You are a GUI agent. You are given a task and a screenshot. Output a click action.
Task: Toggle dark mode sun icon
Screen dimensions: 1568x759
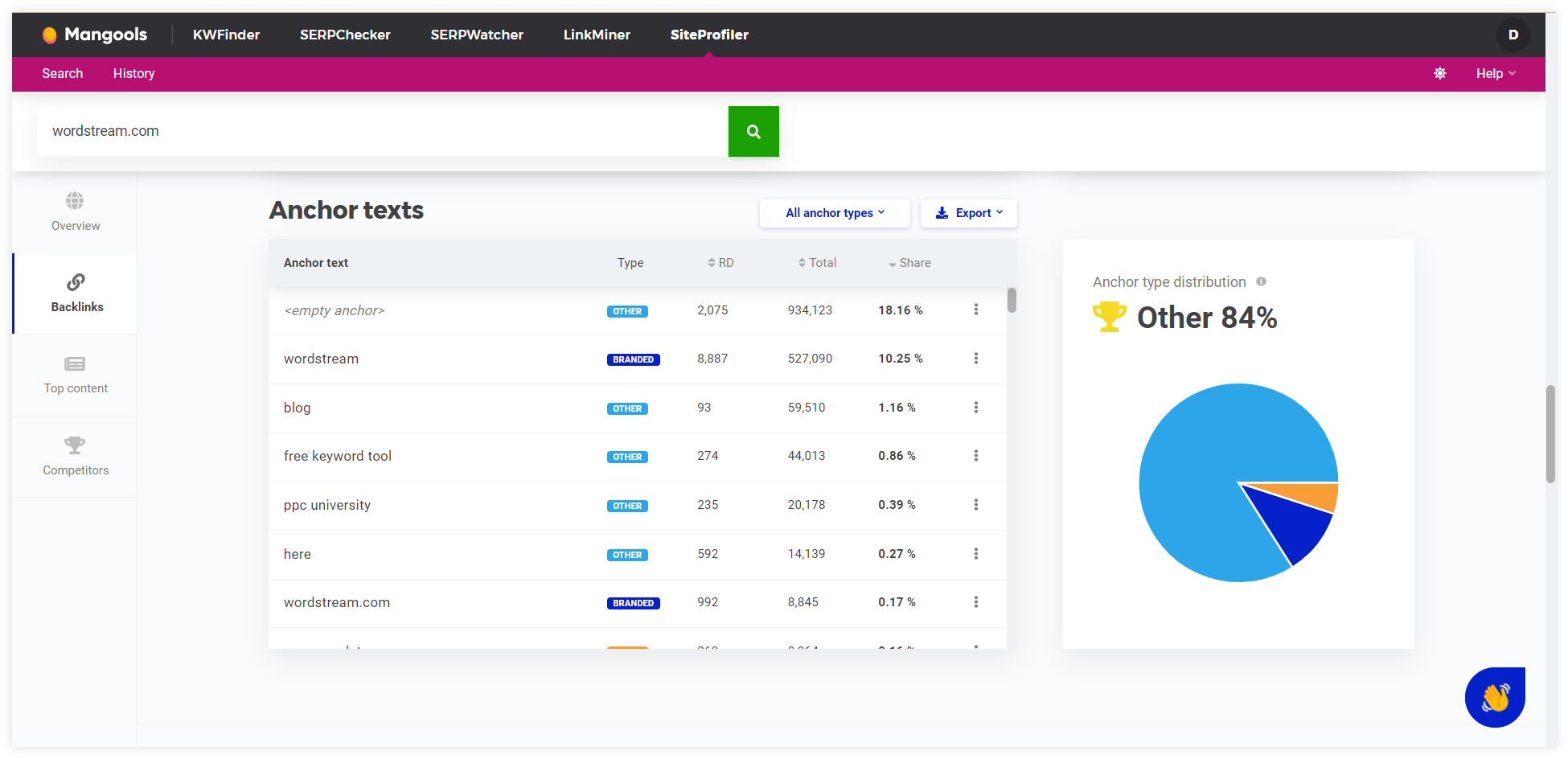click(x=1440, y=73)
